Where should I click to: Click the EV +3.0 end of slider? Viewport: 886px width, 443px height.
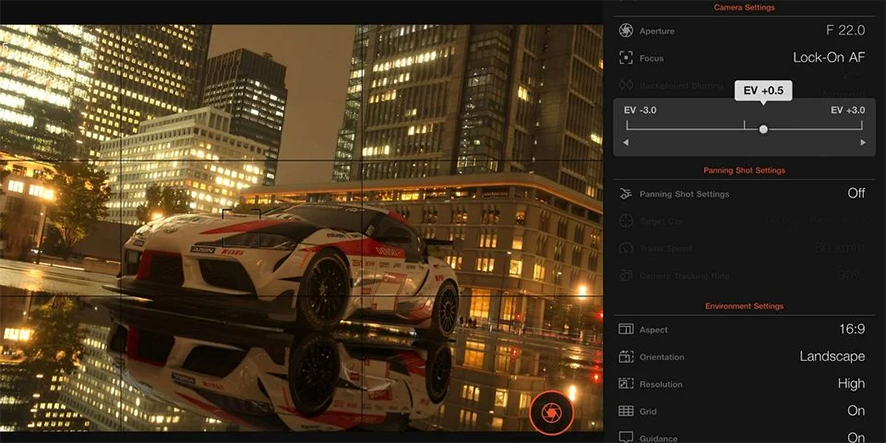pyautogui.click(x=848, y=111)
